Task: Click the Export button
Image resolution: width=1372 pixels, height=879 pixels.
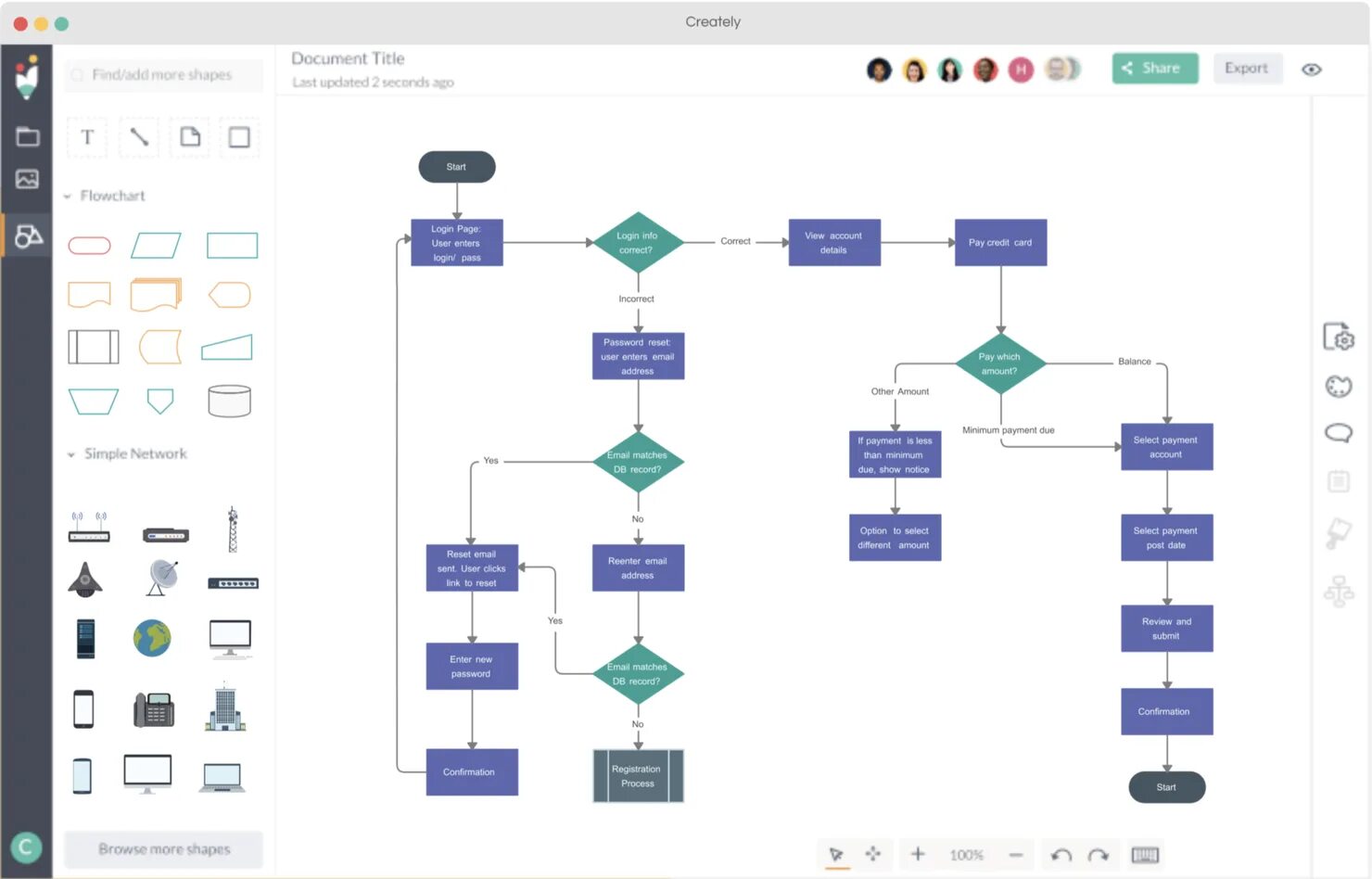Action: pyautogui.click(x=1247, y=68)
